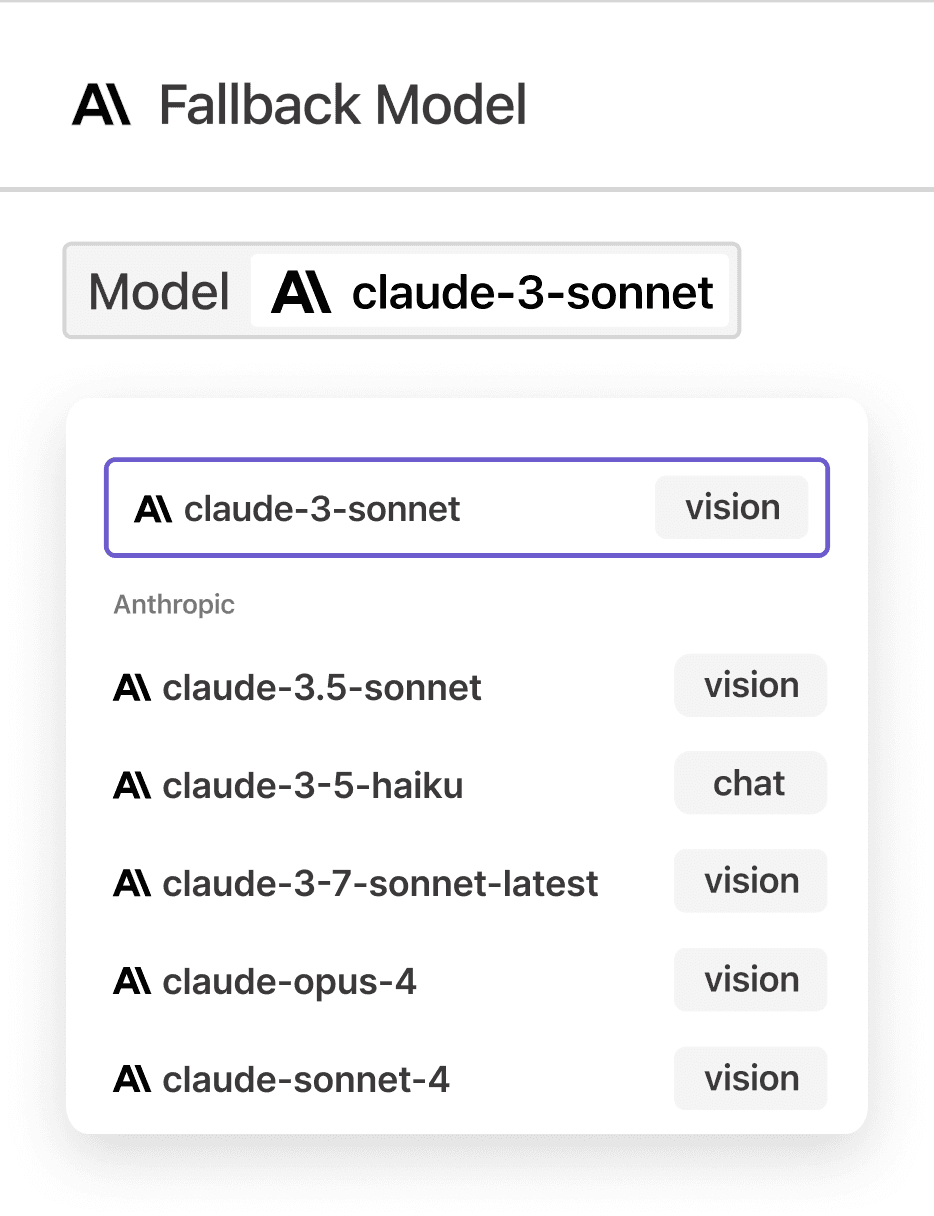Click the highlighted claude-3-sonnet search field
This screenshot has height=1216, width=934.
point(467,508)
